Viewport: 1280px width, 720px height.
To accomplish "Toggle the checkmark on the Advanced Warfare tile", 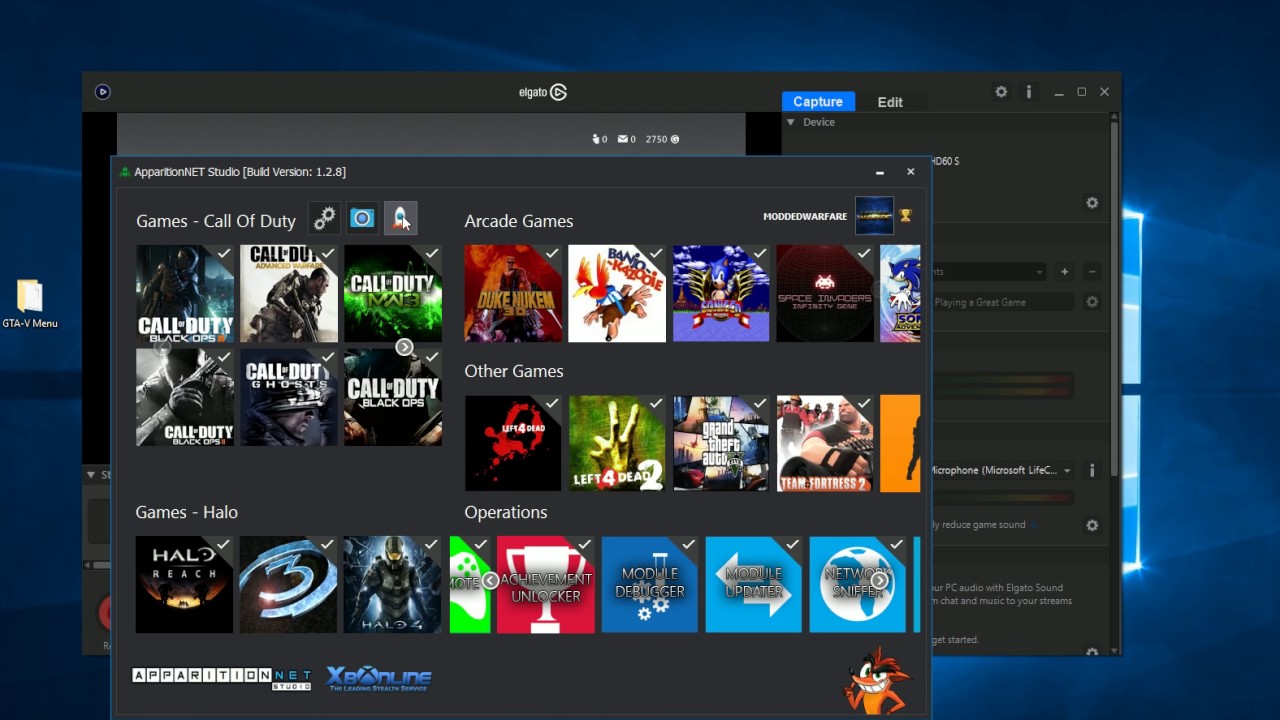I will [328, 254].
